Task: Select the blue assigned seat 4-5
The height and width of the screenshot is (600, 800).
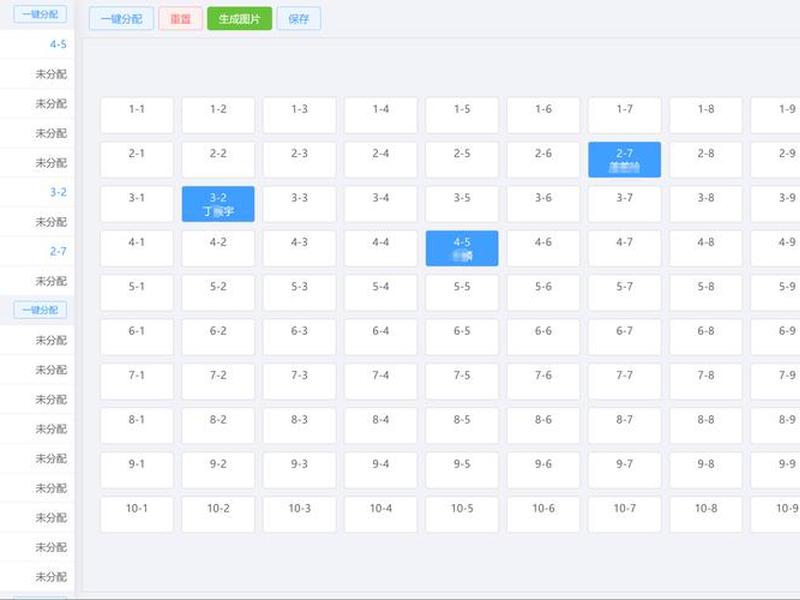Action: 462,248
